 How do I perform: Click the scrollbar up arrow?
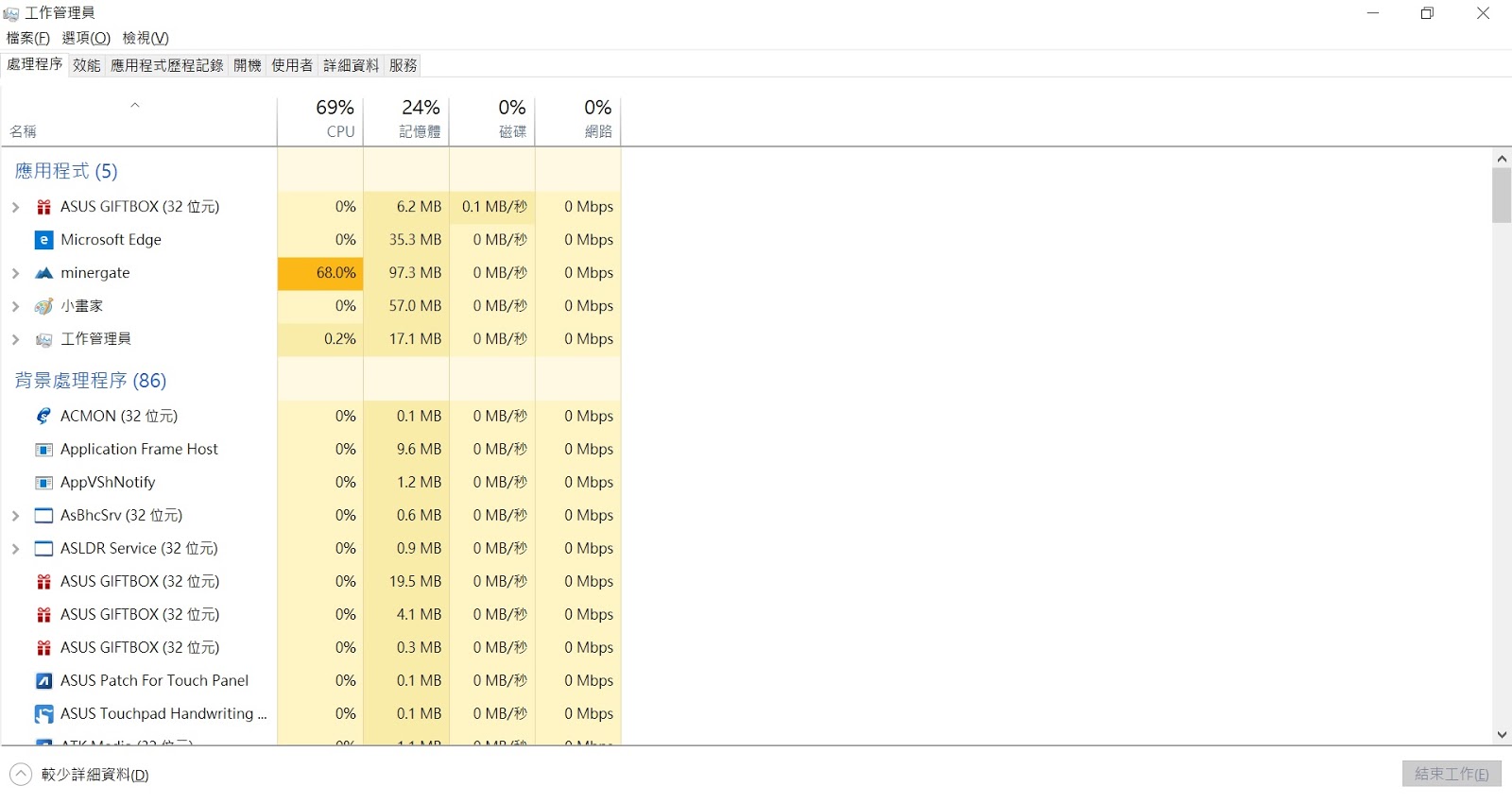[x=1502, y=158]
